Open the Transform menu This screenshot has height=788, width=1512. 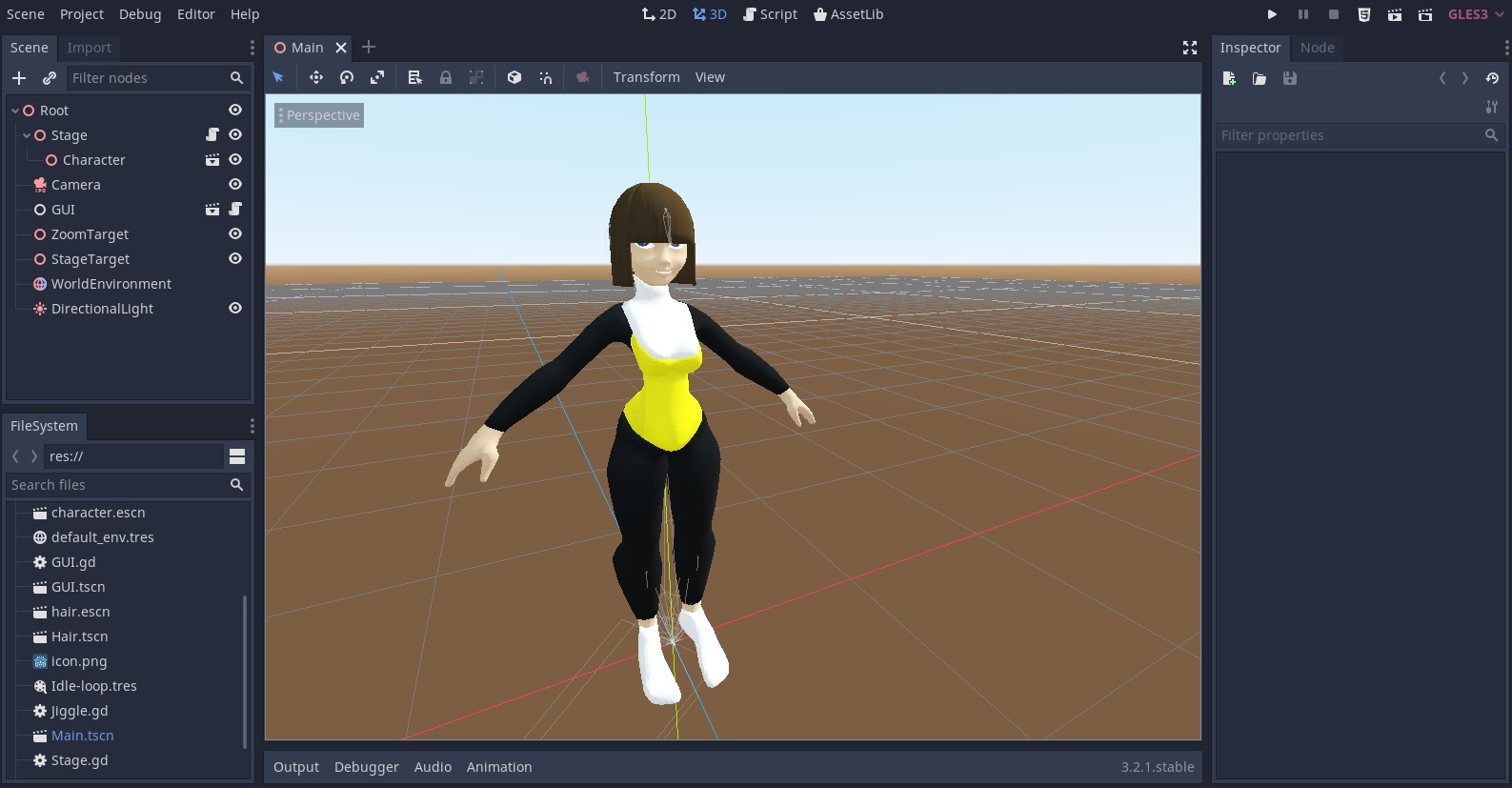[647, 77]
